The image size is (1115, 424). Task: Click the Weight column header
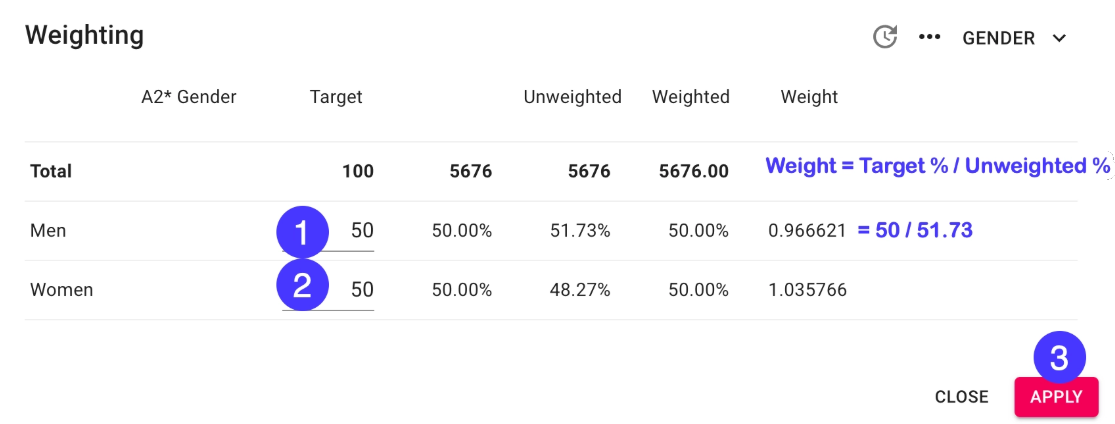(809, 97)
